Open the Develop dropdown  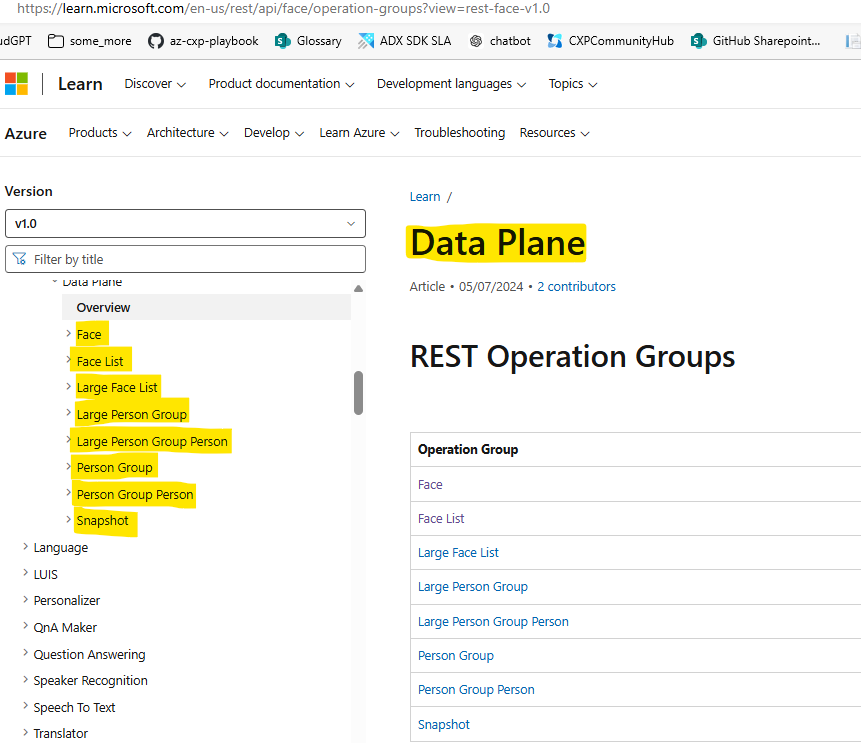pos(274,133)
